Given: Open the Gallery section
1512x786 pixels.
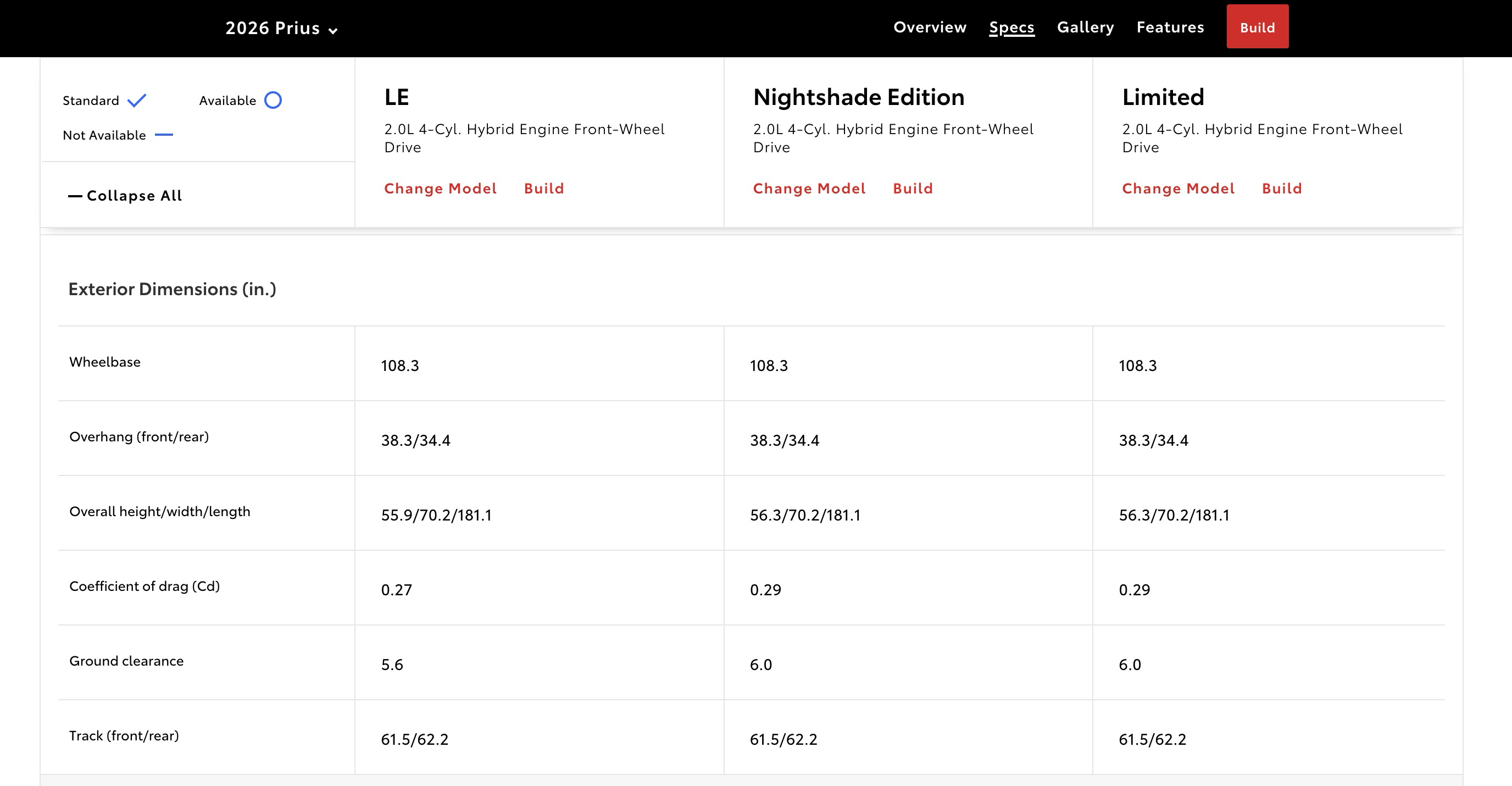Looking at the screenshot, I should [x=1085, y=27].
